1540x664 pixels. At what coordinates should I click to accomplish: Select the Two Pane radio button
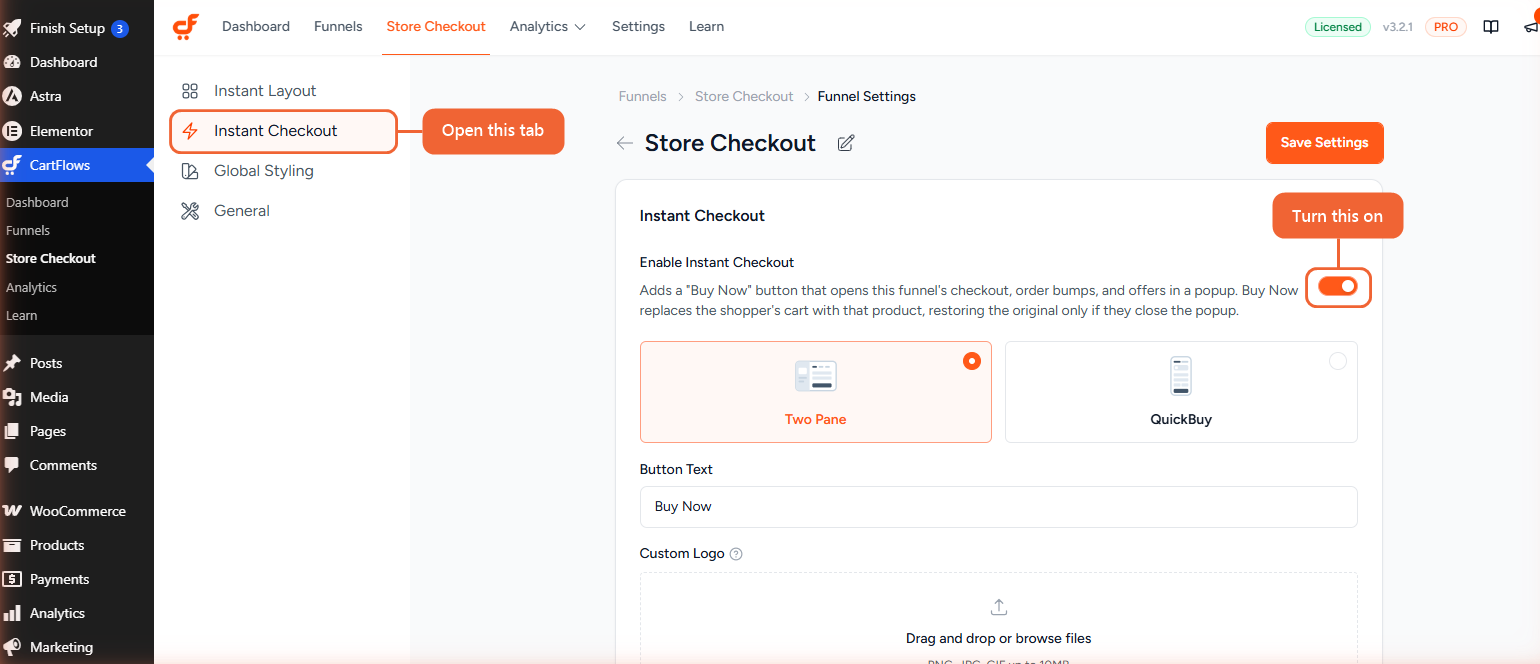972,361
